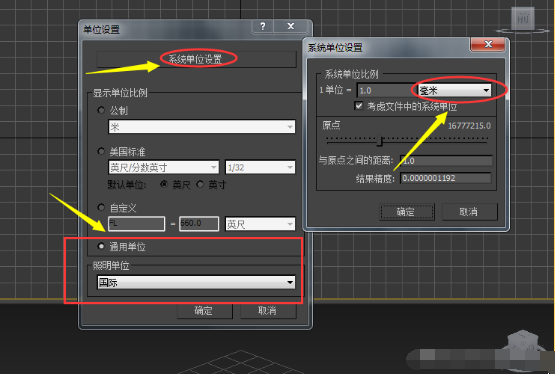The height and width of the screenshot is (374, 555).
Task: Open the 毫米 system unit dropdown
Action: tap(455, 91)
